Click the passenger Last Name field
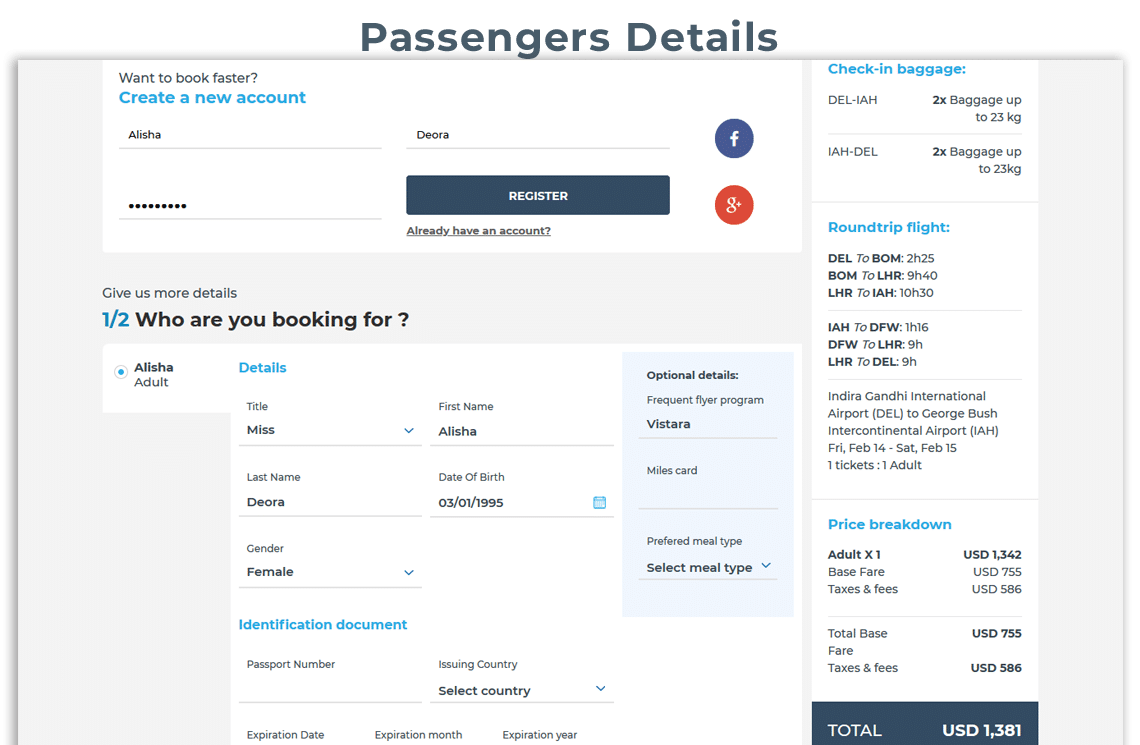Image resolution: width=1140 pixels, height=745 pixels. pyautogui.click(x=330, y=502)
